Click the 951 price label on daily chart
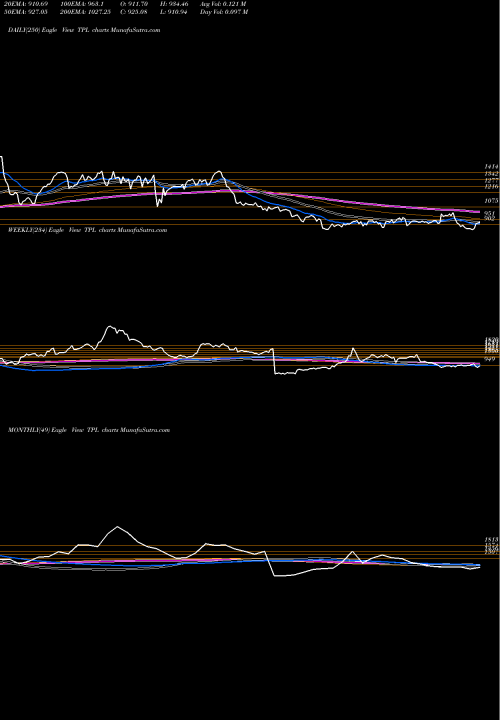 click(490, 214)
